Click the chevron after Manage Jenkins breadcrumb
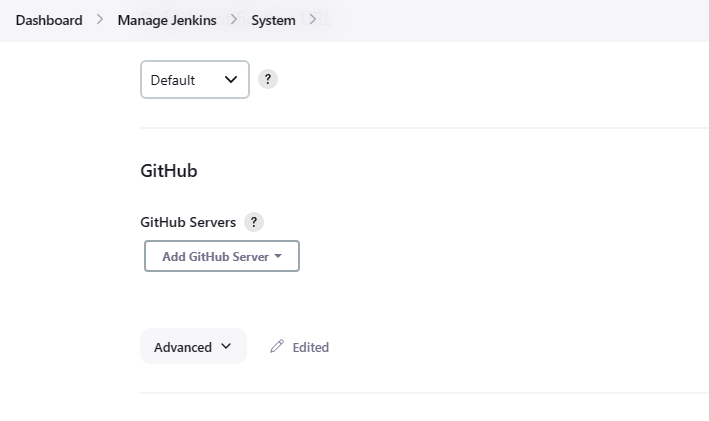The width and height of the screenshot is (709, 421). pyautogui.click(x=234, y=20)
